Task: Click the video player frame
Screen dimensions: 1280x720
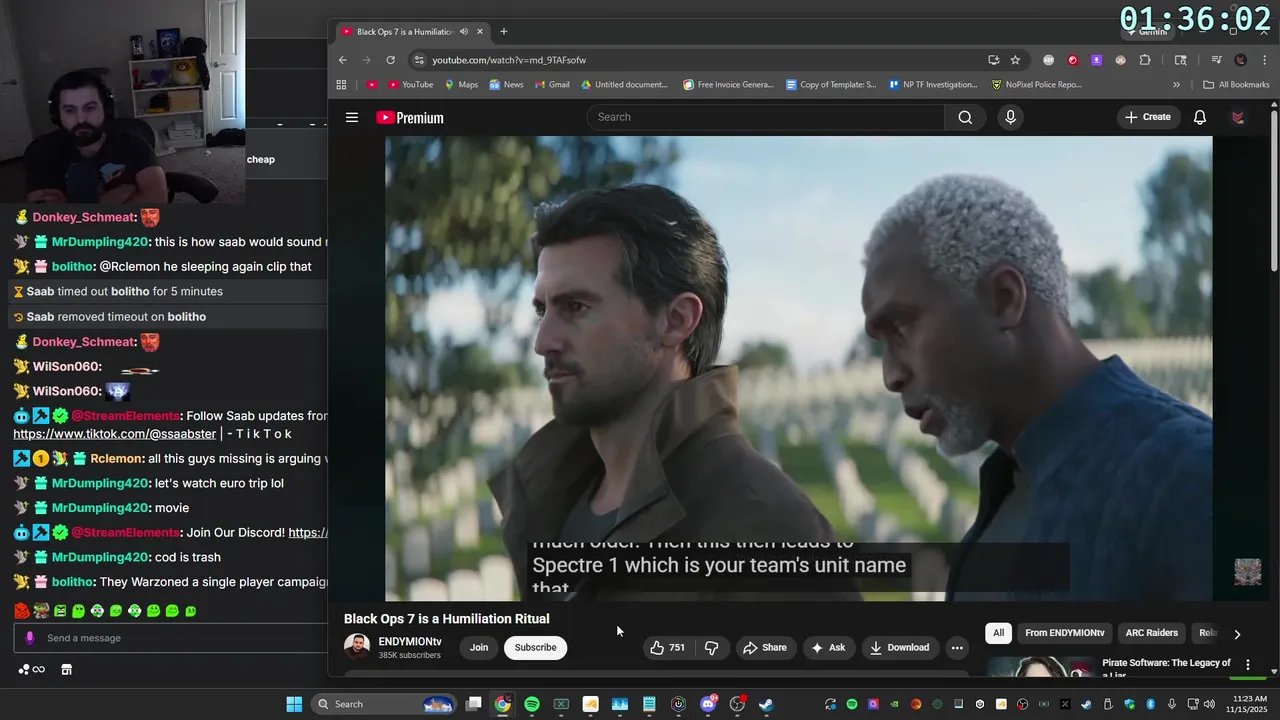Action: [x=799, y=368]
